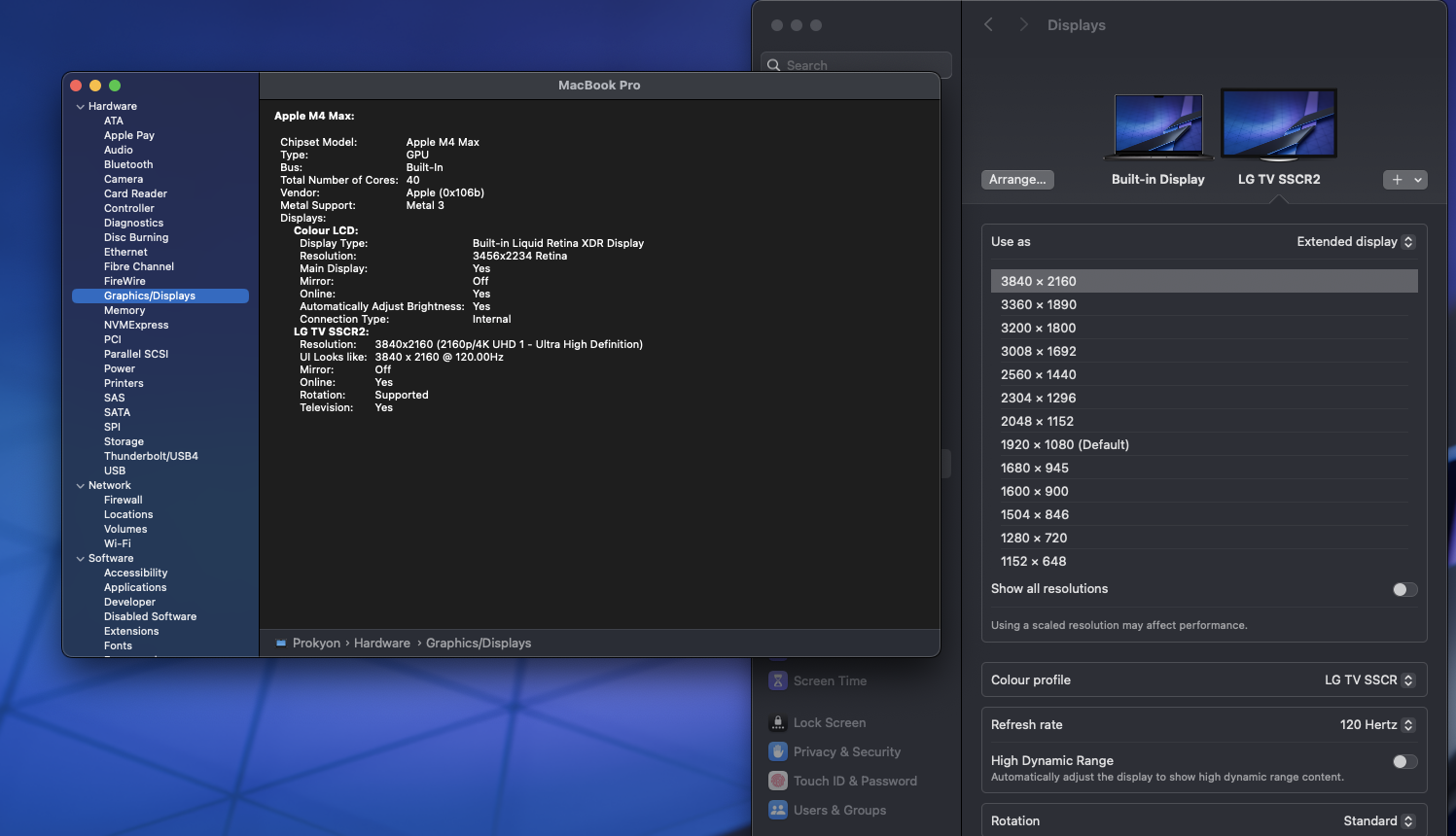Select Camera in the Hardware list
Image resolution: width=1456 pixels, height=836 pixels.
tap(124, 179)
